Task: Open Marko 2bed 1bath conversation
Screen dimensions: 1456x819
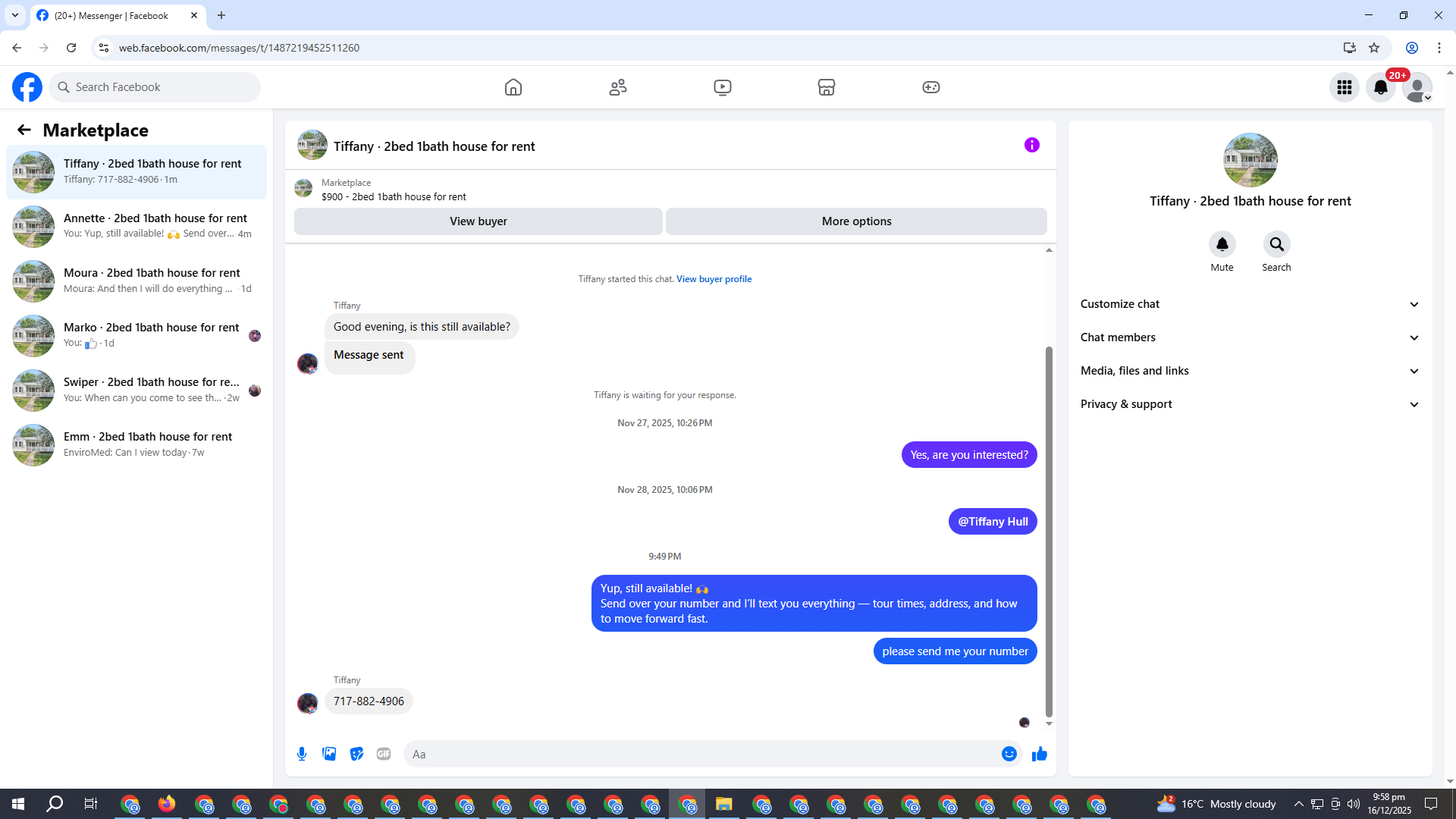Action: (136, 336)
